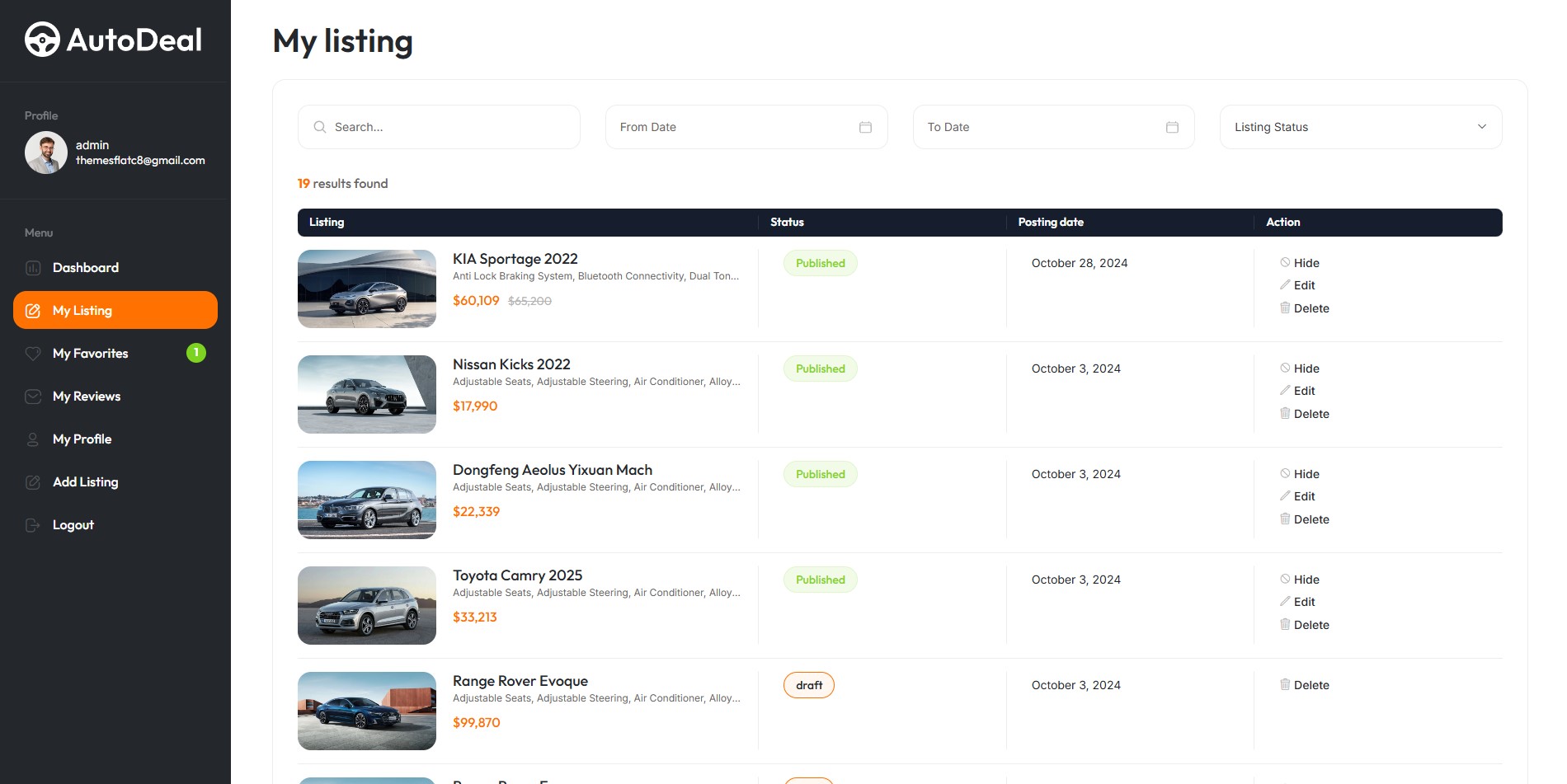Open My Reviews page
Screen dimensions: 1567x784
point(115,397)
